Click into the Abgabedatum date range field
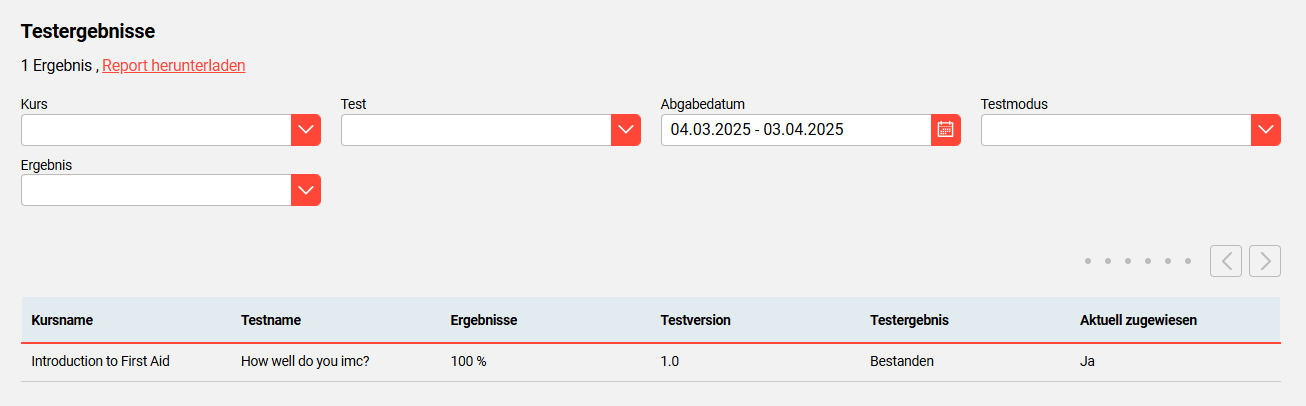Screen dimensions: 1306x406 (x=795, y=130)
